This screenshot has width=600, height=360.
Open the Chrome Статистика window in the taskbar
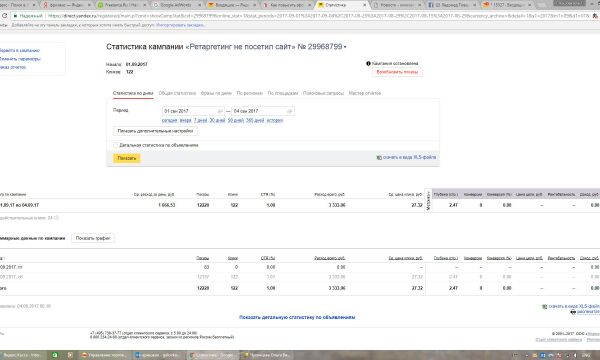point(212,355)
